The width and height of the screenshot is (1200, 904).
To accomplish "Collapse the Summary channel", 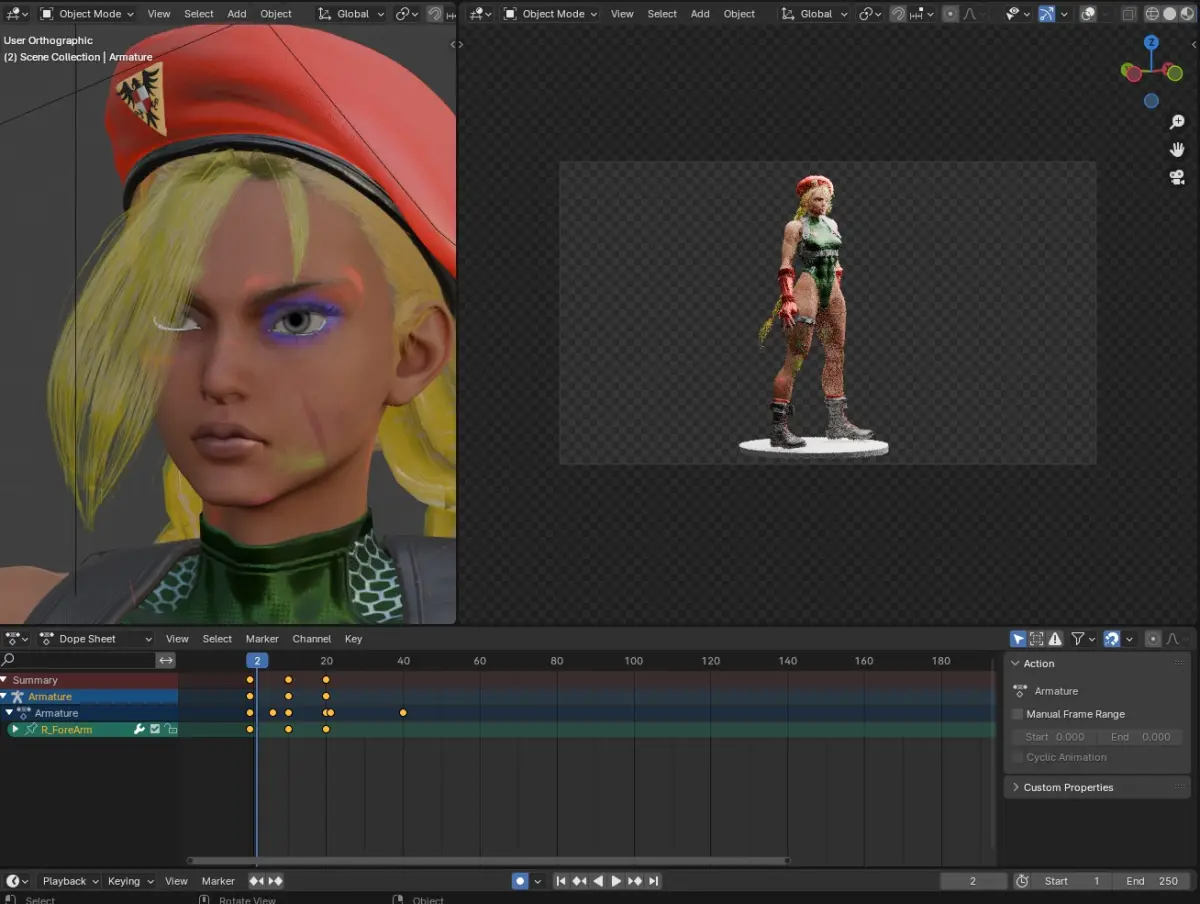I will click(x=4, y=680).
